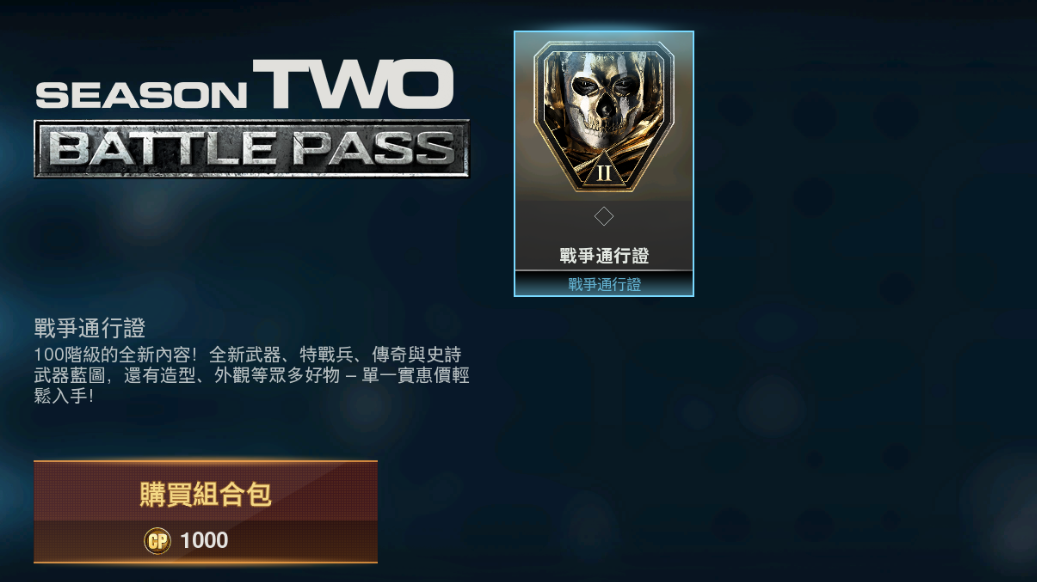Viewport: 1037px width, 582px height.
Task: Click the 戰爭通行證 heading above description
Action: pyautogui.click(x=90, y=327)
